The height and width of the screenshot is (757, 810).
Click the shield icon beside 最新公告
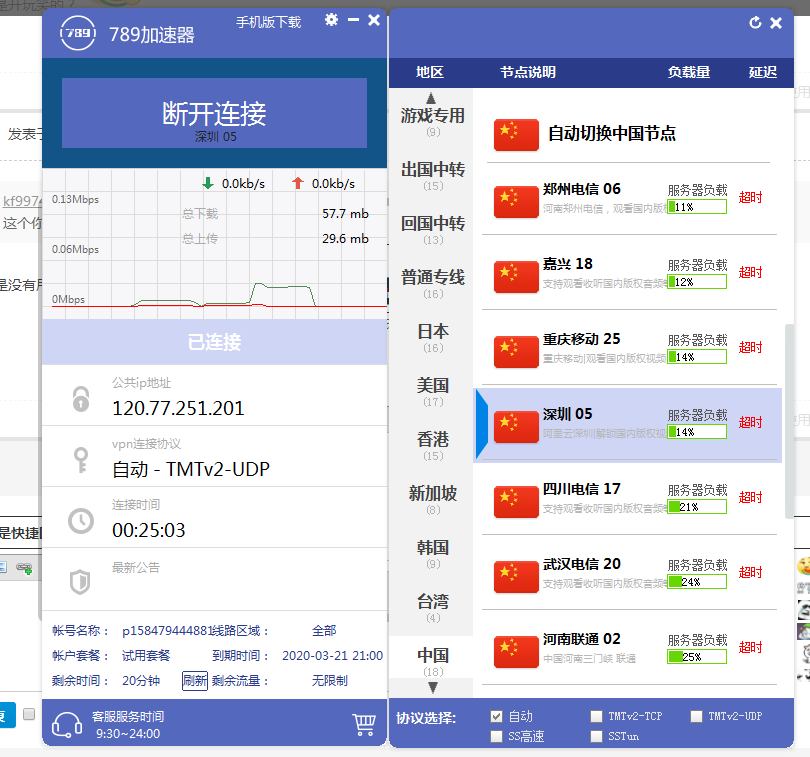point(80,582)
